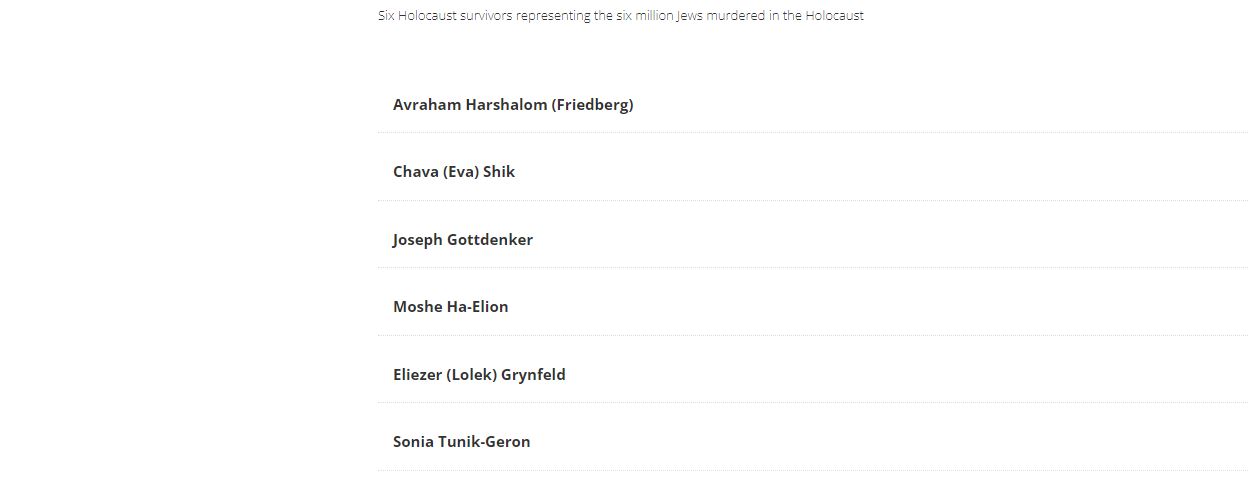Click the Sonia Tunik-Geron heading text
1249x478 pixels.
(461, 442)
